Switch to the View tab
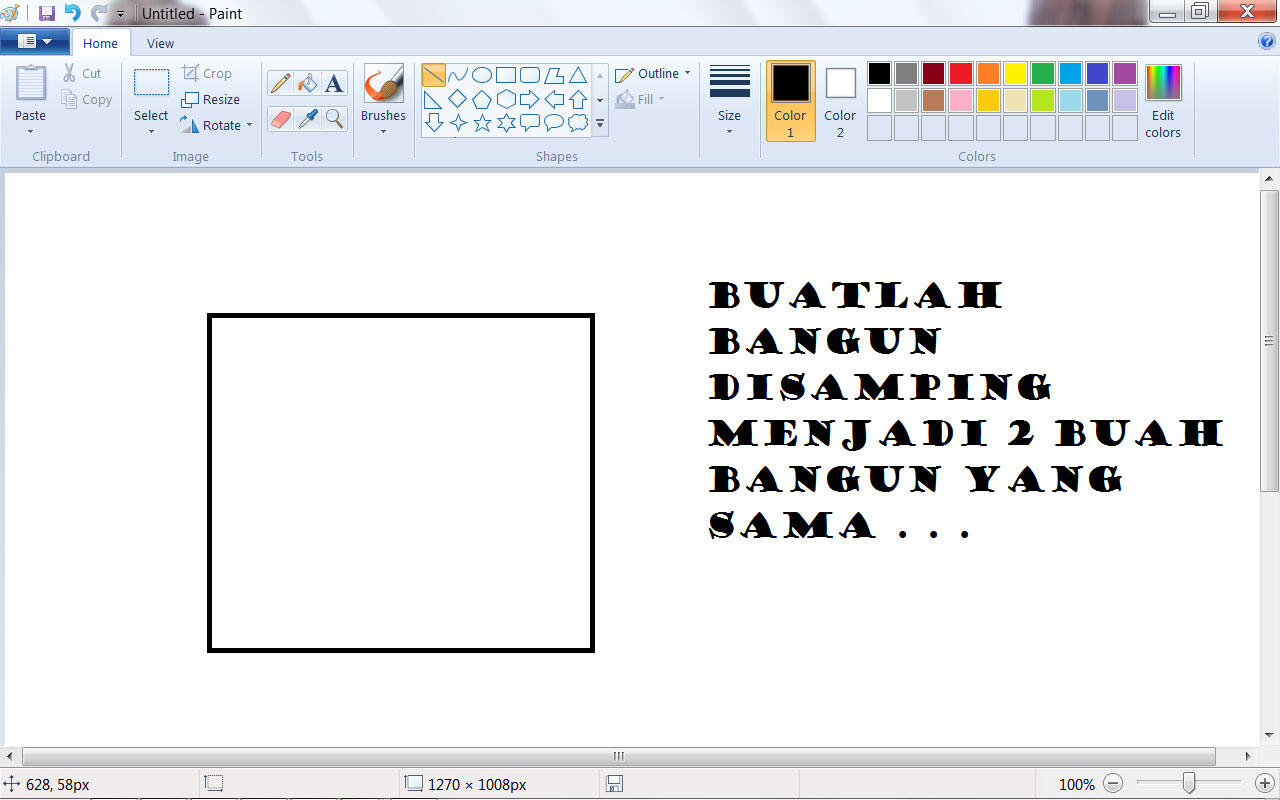This screenshot has width=1280, height=800. pyautogui.click(x=160, y=43)
